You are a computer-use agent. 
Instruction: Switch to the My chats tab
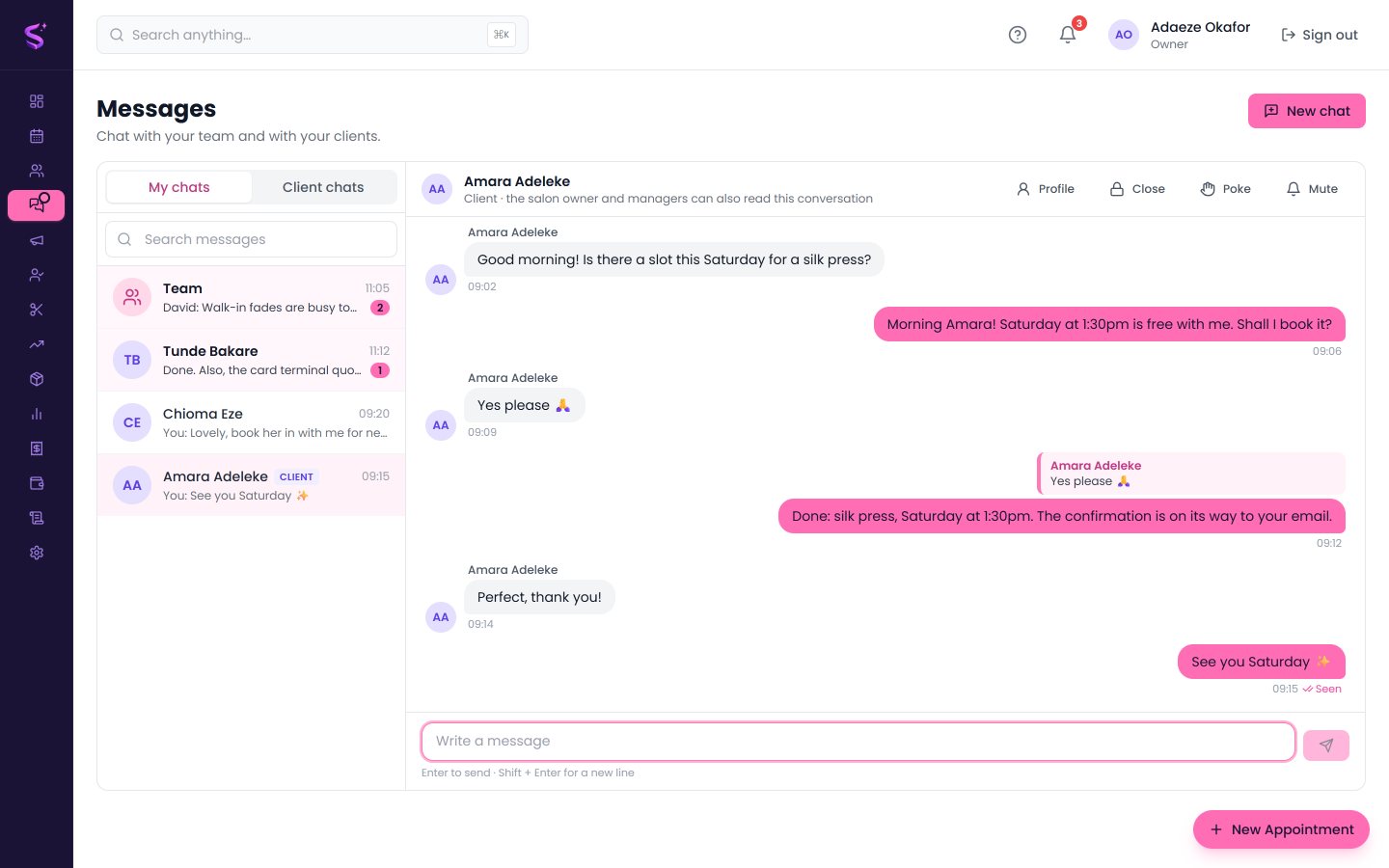pyautogui.click(x=179, y=187)
